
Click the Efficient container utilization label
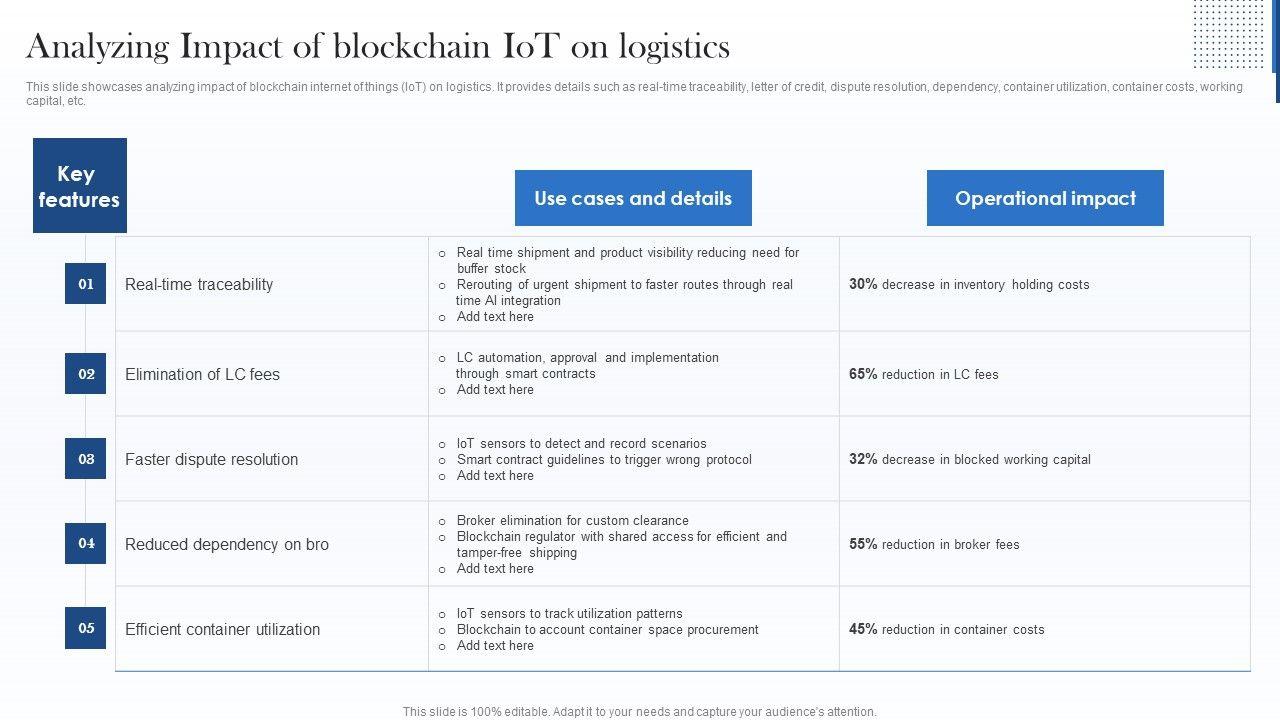(x=222, y=630)
